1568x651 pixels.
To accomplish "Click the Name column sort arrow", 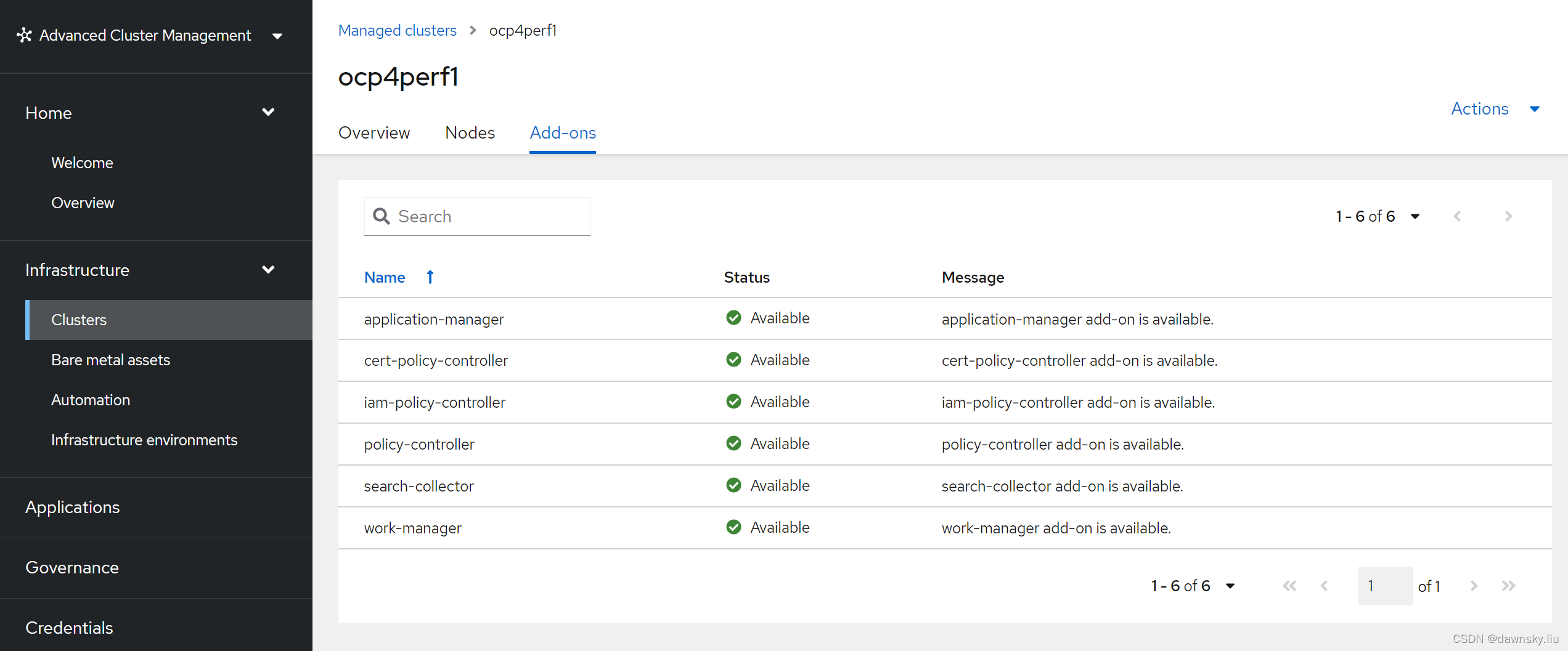I will (x=430, y=277).
